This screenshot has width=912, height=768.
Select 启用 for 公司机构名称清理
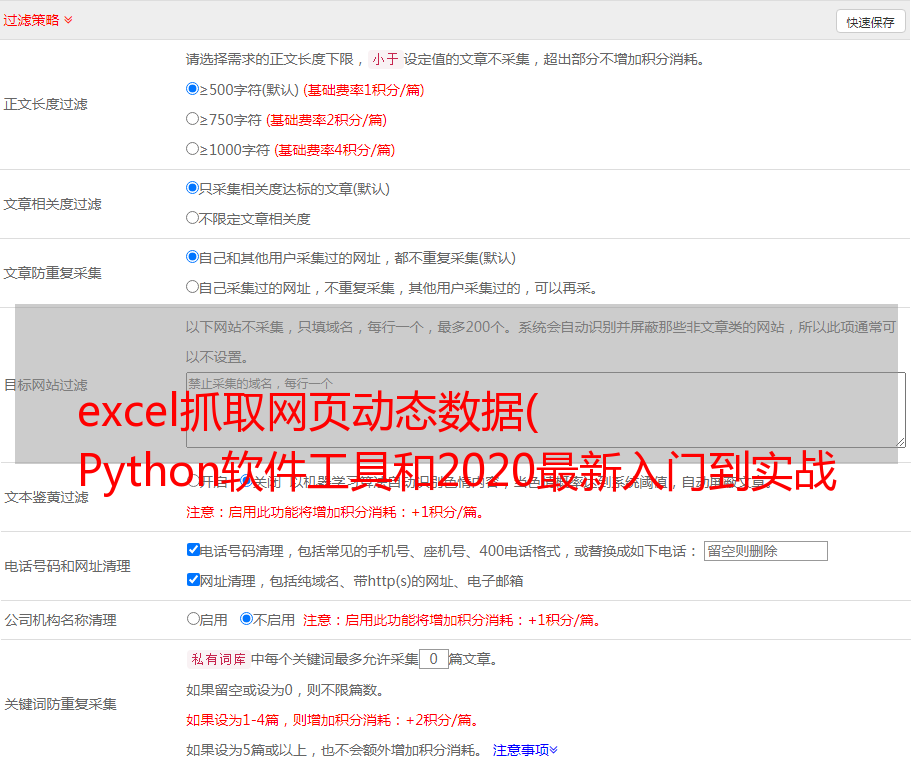point(193,619)
